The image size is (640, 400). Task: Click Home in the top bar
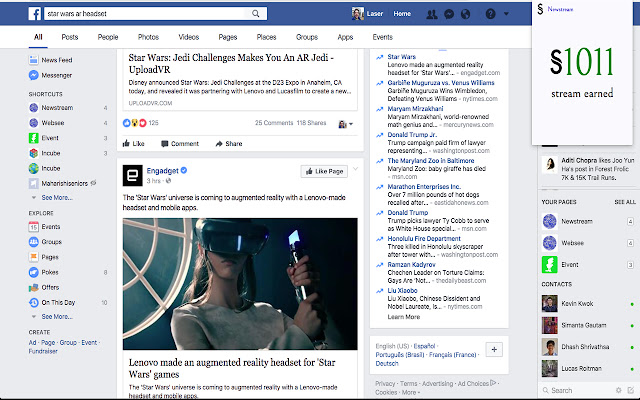[x=402, y=14]
